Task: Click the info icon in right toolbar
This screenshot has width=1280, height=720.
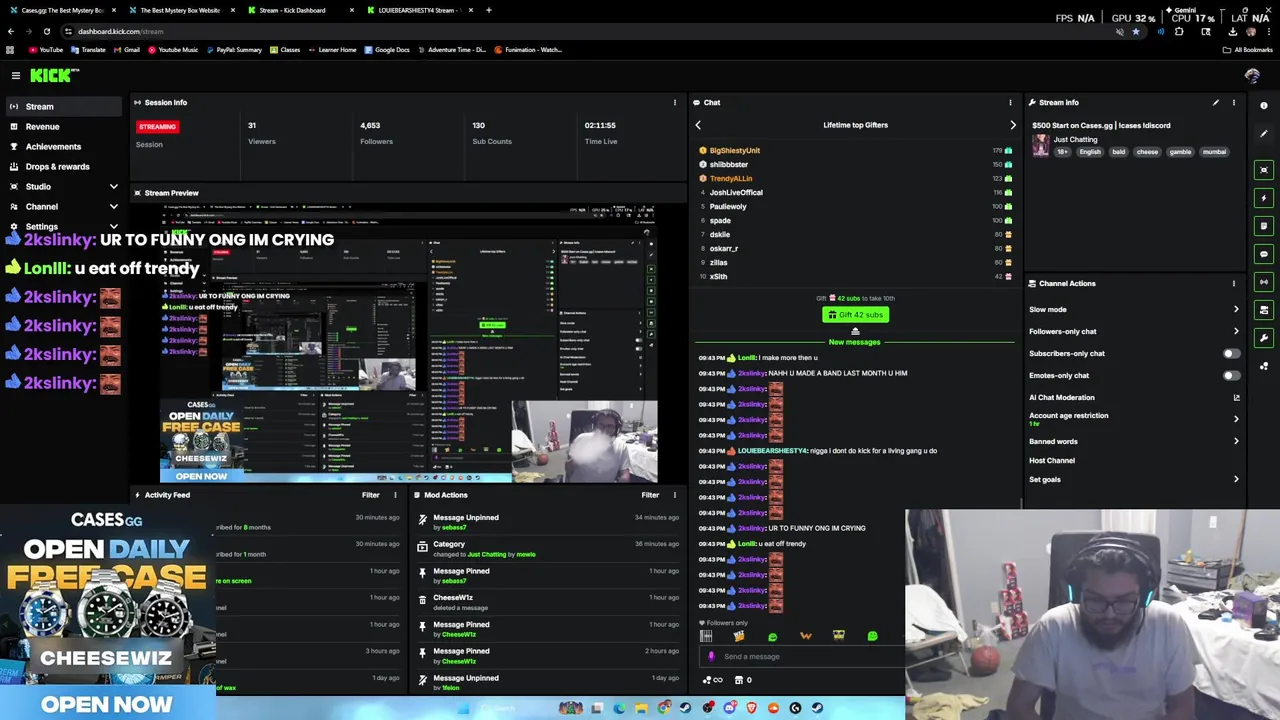Action: click(1264, 105)
